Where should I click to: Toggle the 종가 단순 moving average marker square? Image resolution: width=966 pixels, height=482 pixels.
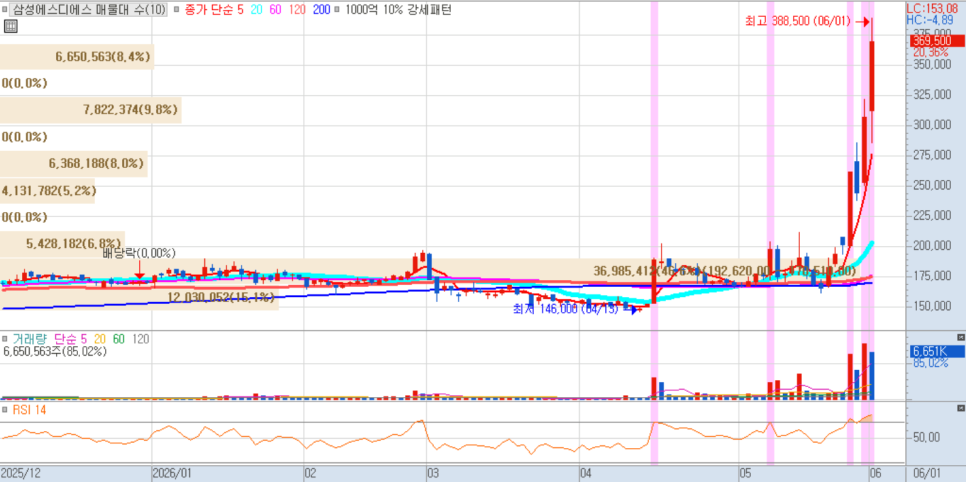(x=177, y=9)
